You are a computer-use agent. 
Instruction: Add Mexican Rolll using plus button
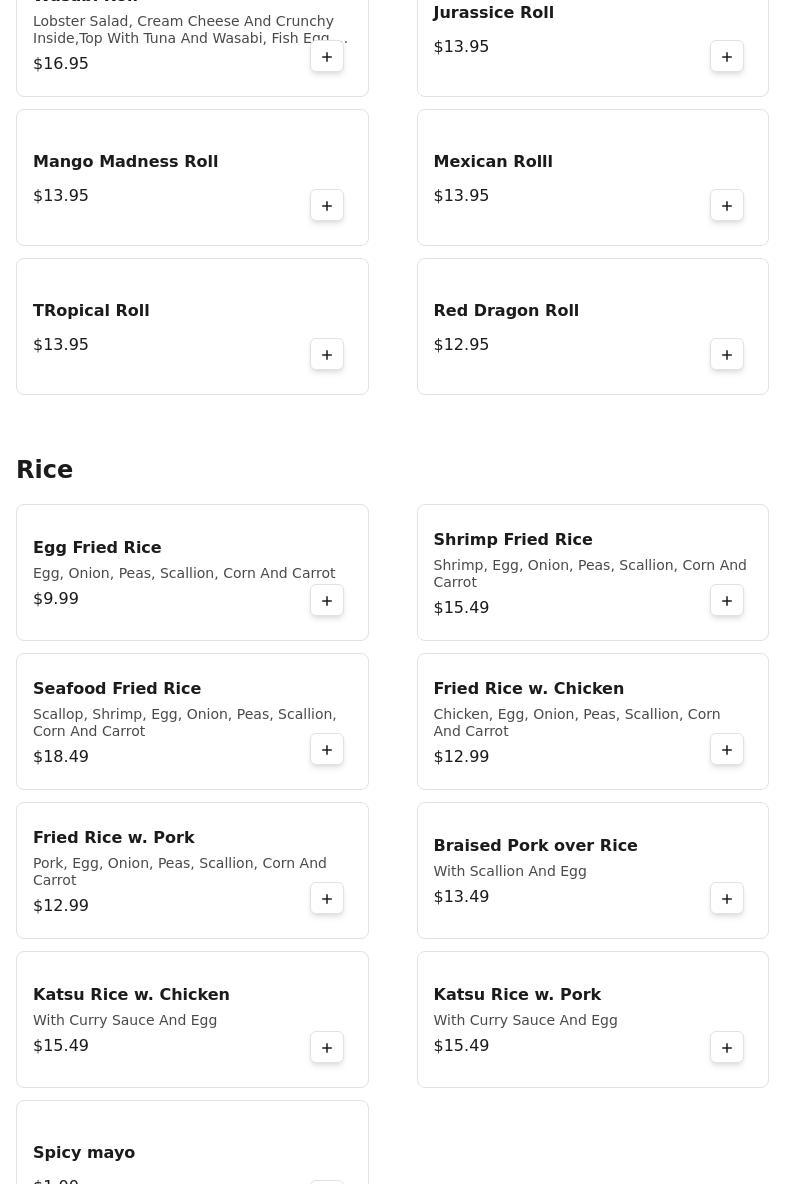(x=727, y=206)
